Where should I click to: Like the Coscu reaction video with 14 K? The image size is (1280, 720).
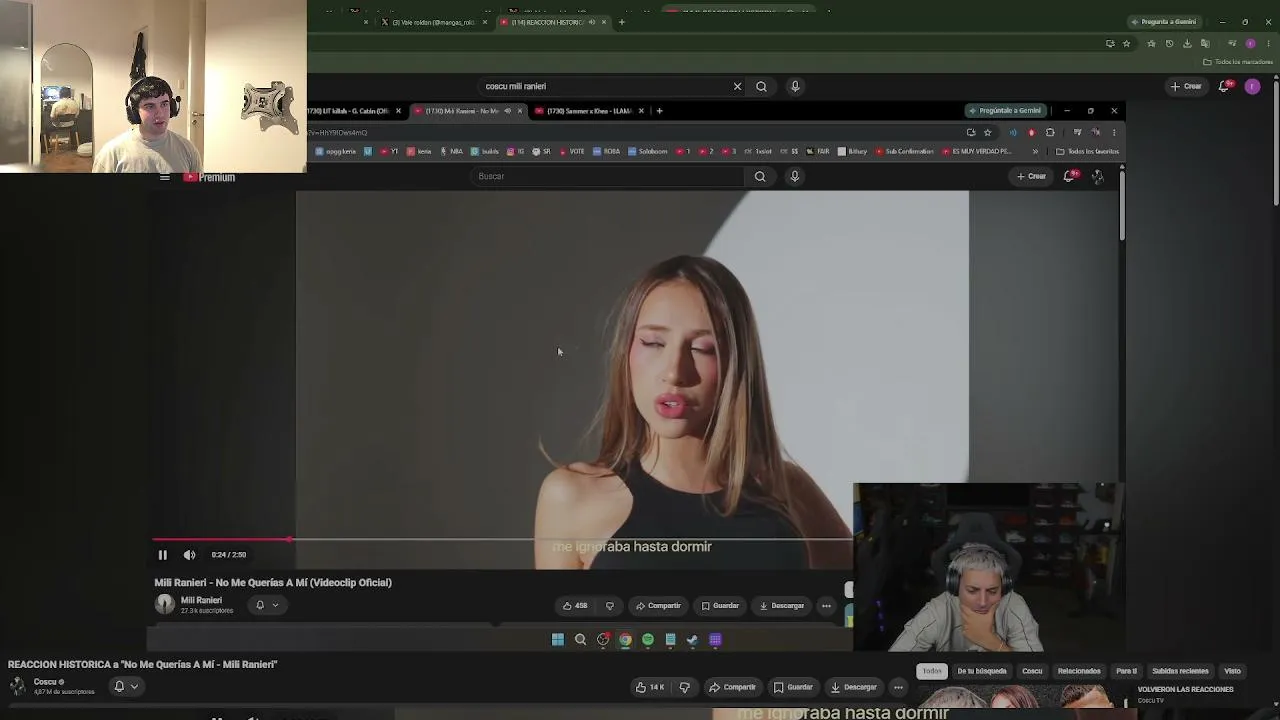point(650,687)
